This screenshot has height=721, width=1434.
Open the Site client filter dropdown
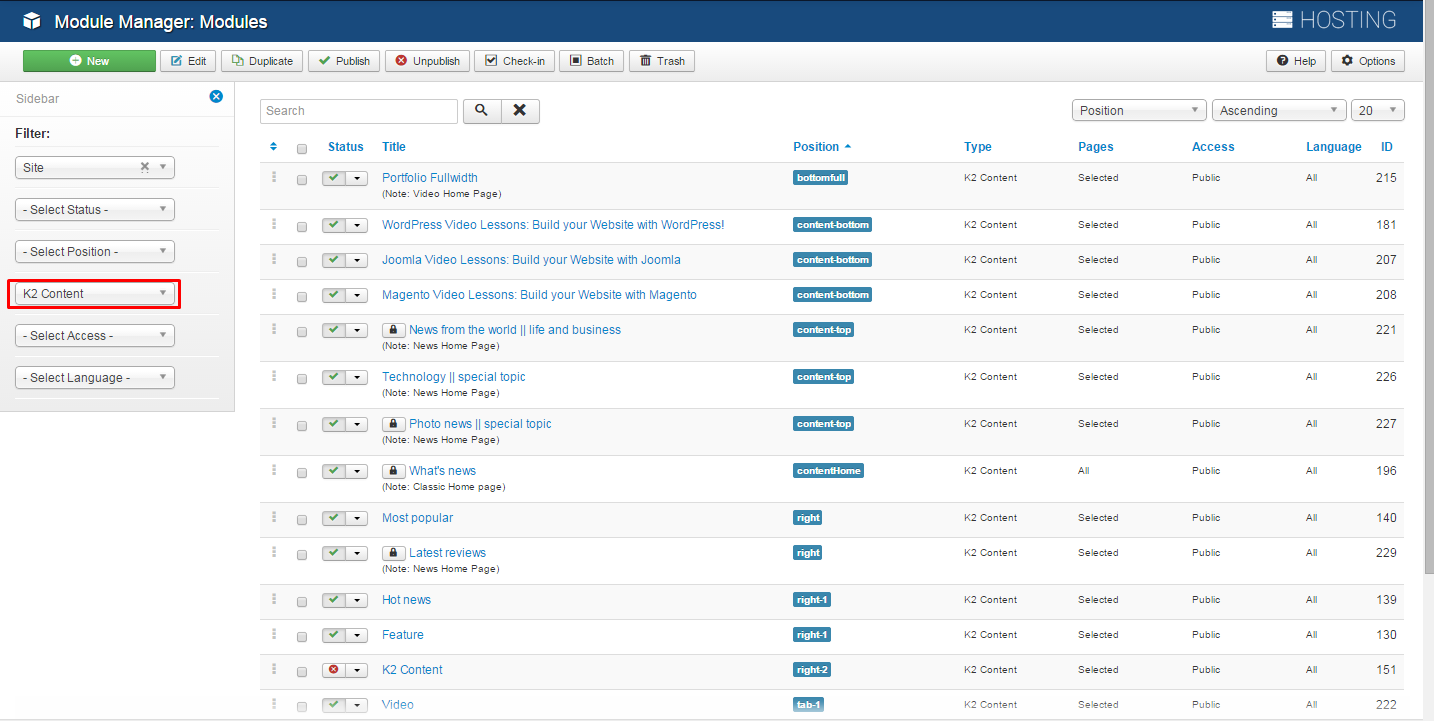pos(95,167)
